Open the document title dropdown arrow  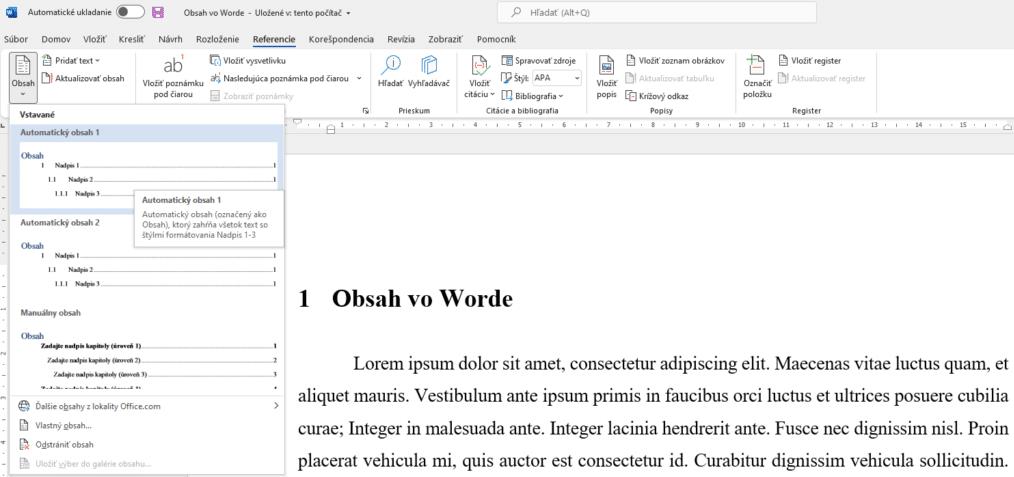(349, 13)
